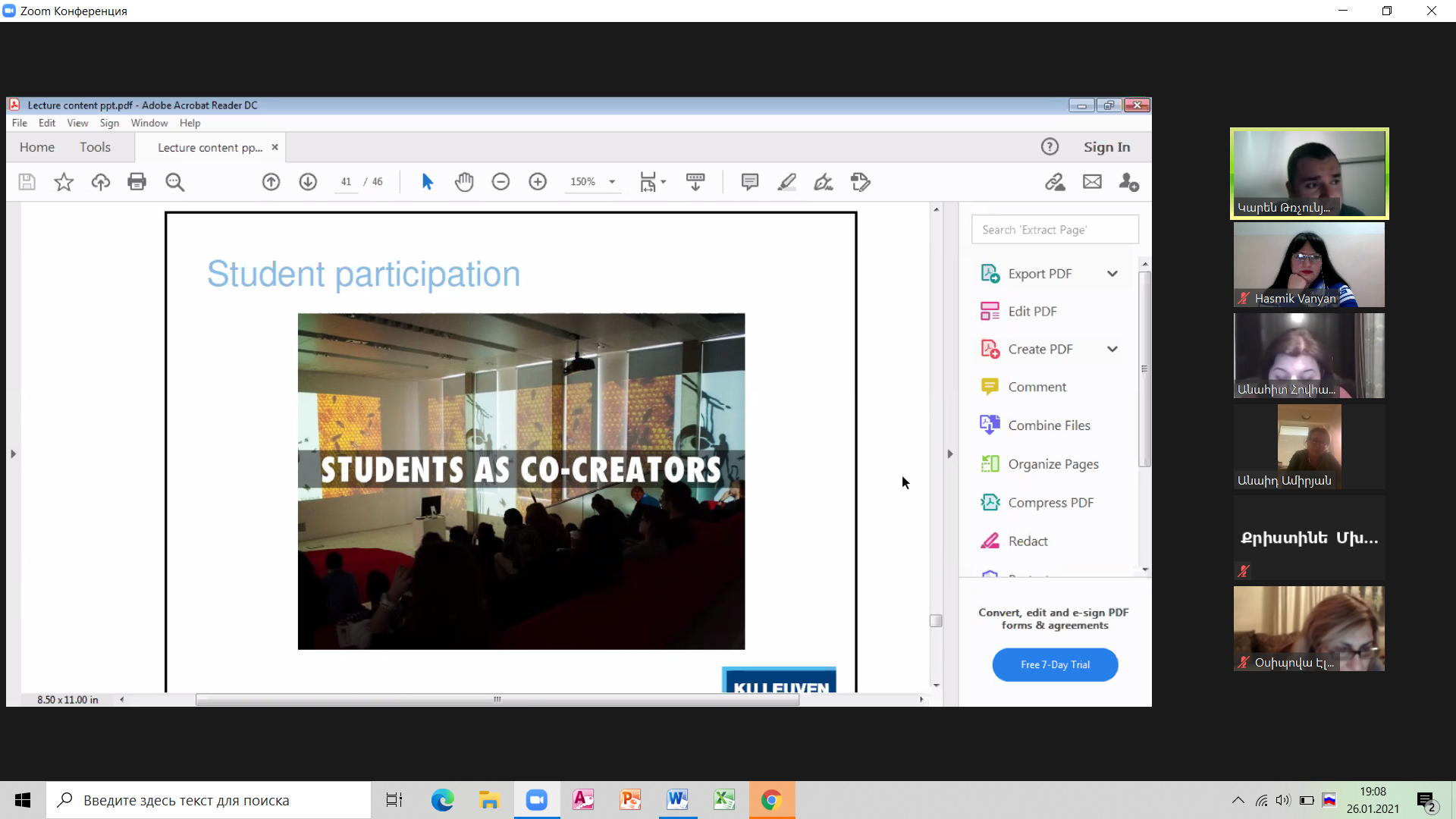The image size is (1456, 819).
Task: Add a sticky note comment icon
Action: pos(750,182)
